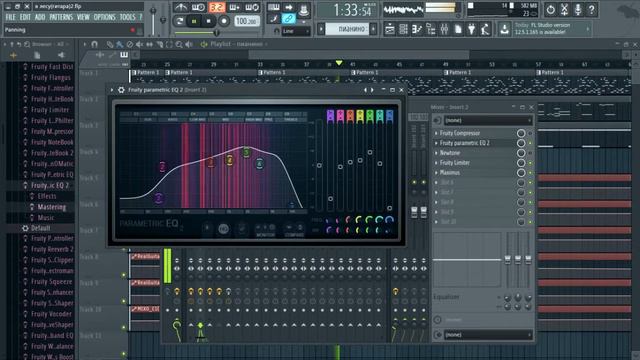Viewport: 640px width, 360px height.
Task: Open the VIEW menu
Action: (x=83, y=17)
